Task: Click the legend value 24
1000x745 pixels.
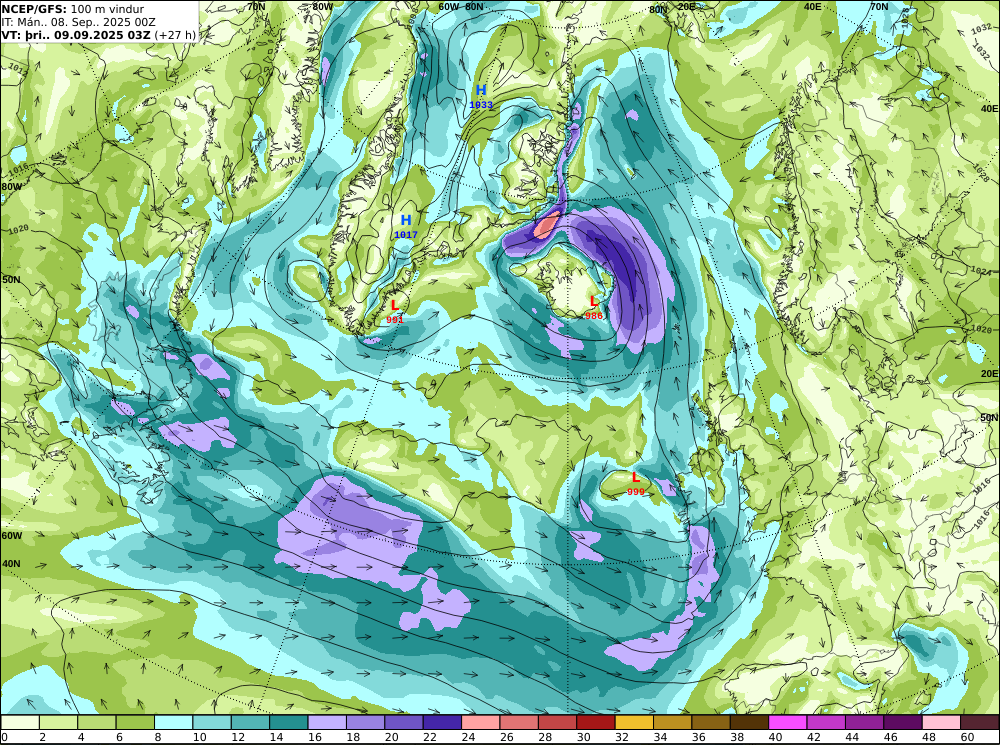Action: pyautogui.click(x=468, y=737)
